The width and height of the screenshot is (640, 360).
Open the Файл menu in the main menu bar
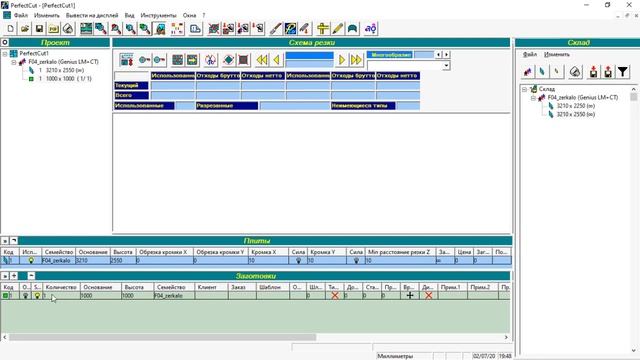(x=21, y=15)
